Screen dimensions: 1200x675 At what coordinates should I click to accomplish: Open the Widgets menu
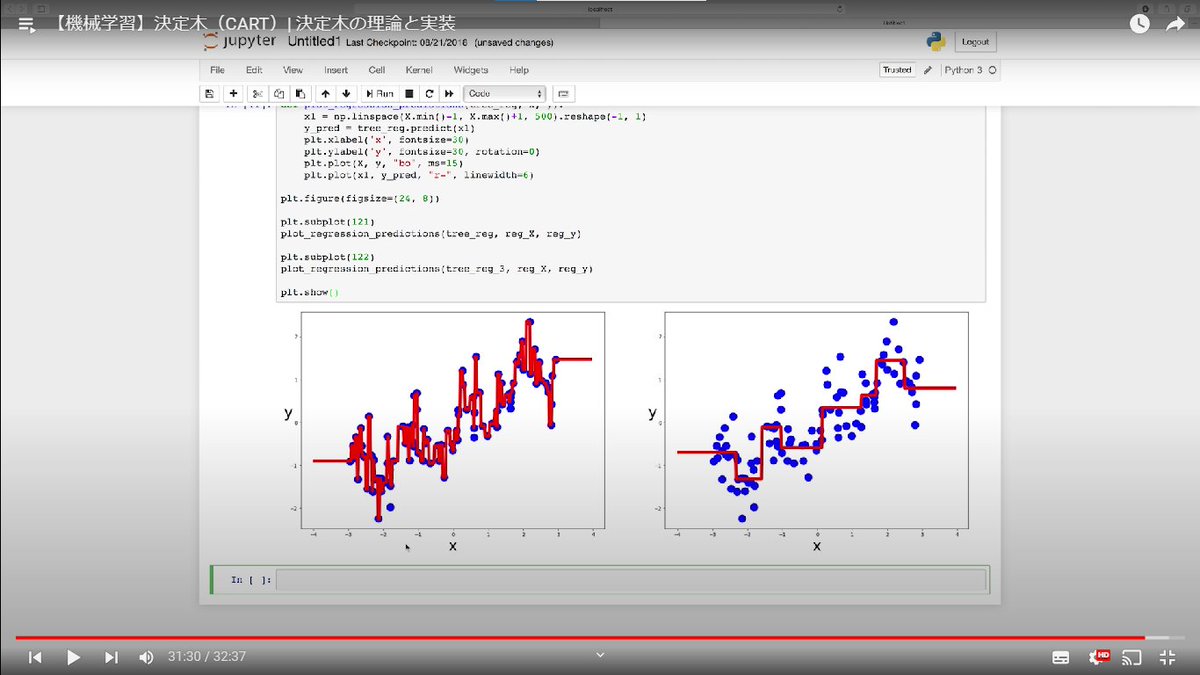(x=471, y=70)
